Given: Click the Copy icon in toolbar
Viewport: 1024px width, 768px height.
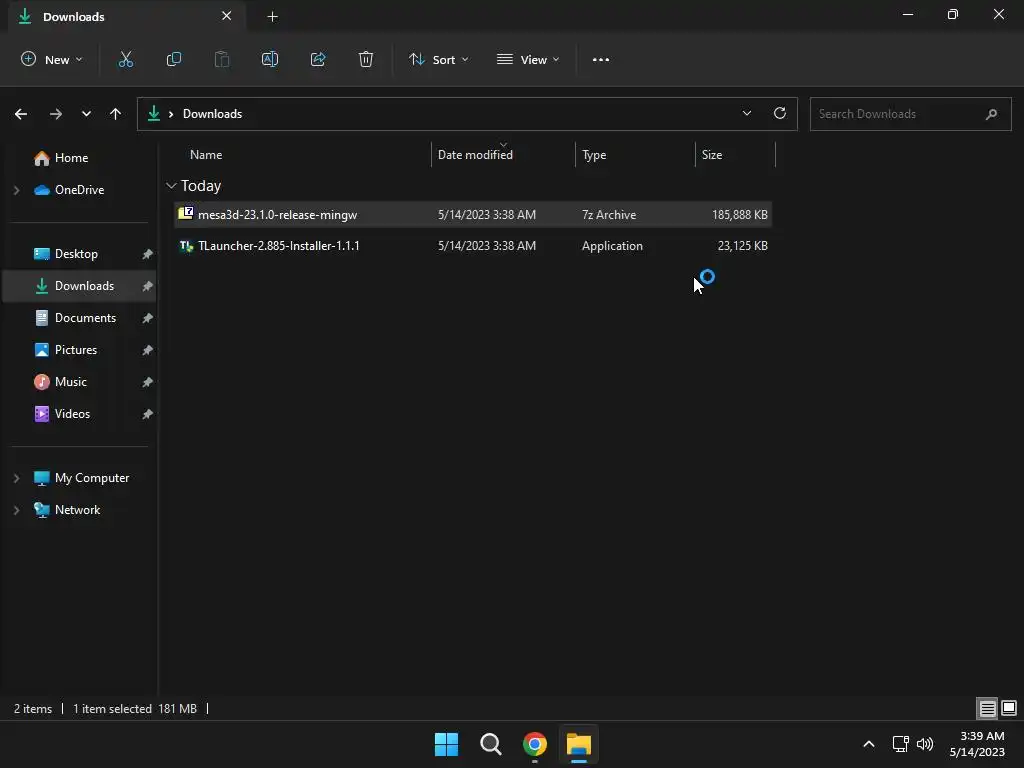Looking at the screenshot, I should pos(174,59).
